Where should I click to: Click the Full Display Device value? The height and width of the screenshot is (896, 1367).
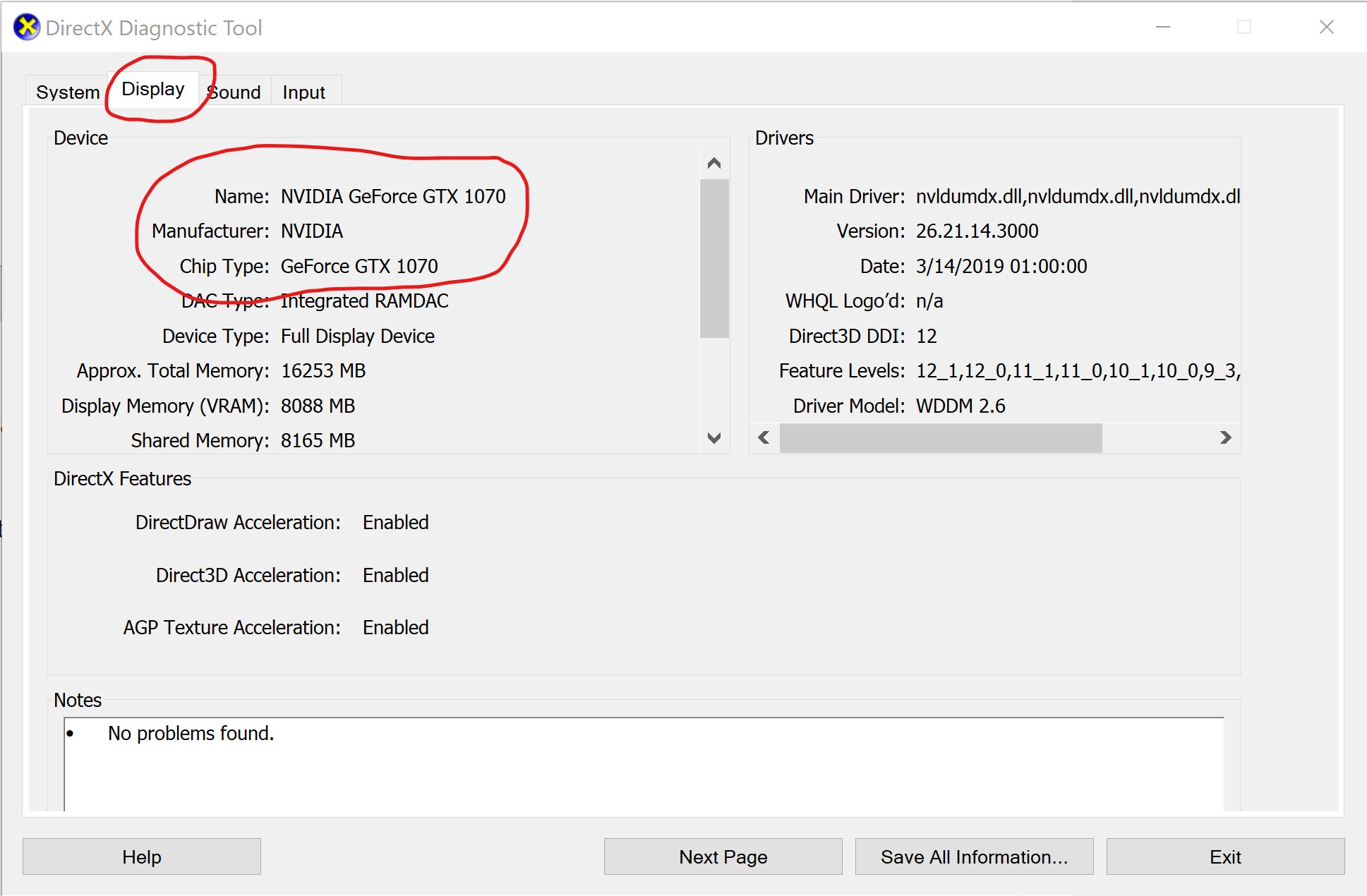click(x=358, y=336)
